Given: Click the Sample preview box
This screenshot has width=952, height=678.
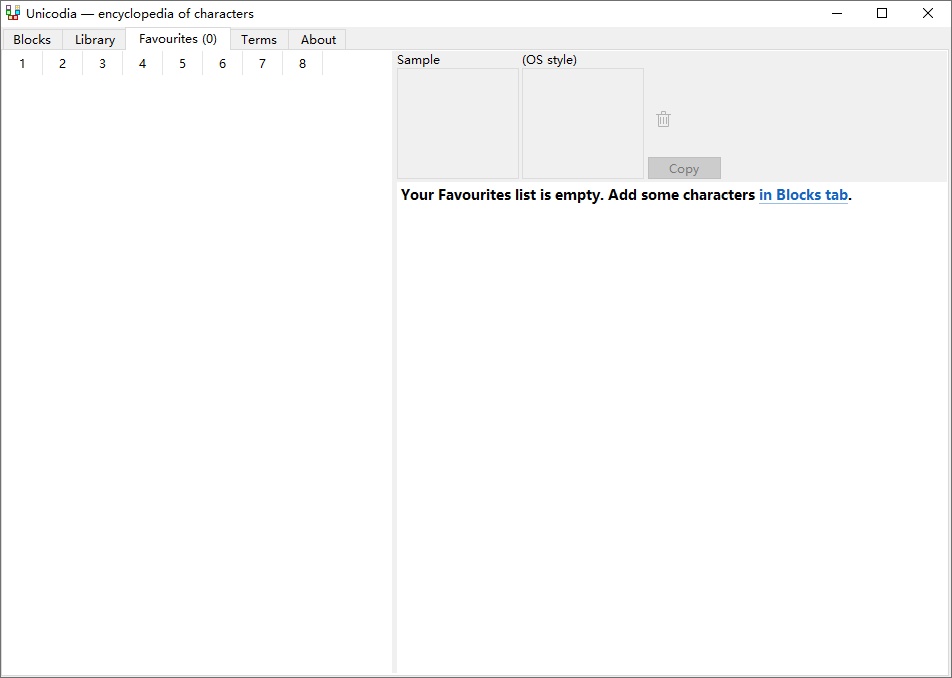Looking at the screenshot, I should 458,123.
